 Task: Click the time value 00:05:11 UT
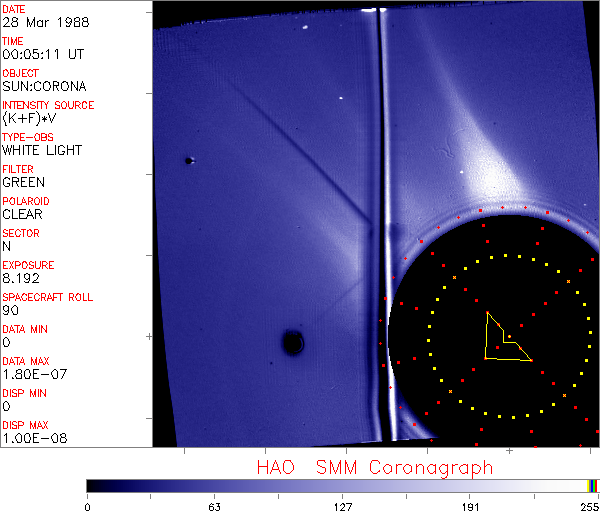tap(41, 54)
